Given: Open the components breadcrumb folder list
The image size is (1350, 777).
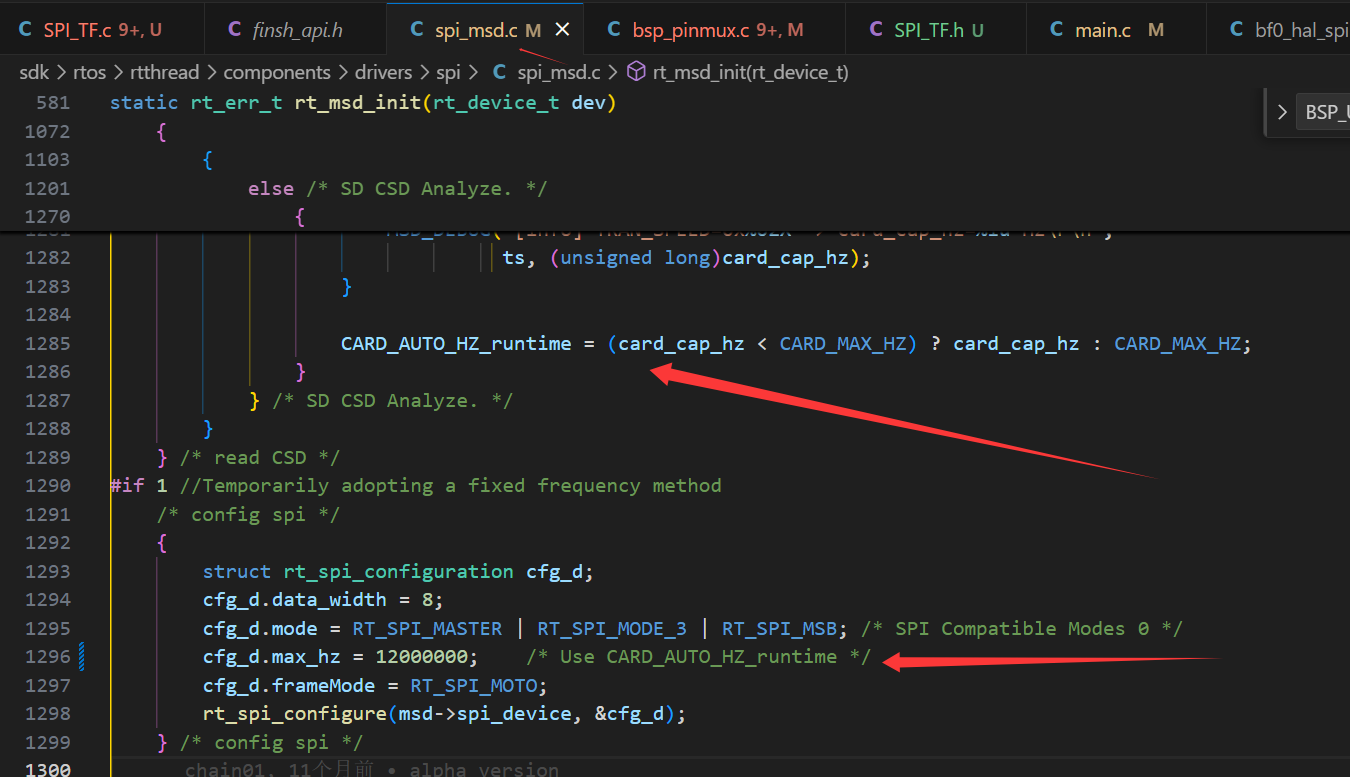Looking at the screenshot, I should tap(277, 72).
